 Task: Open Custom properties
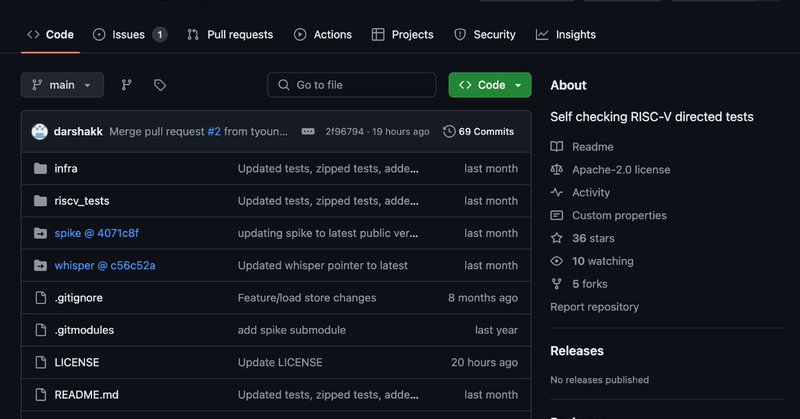click(x=619, y=215)
